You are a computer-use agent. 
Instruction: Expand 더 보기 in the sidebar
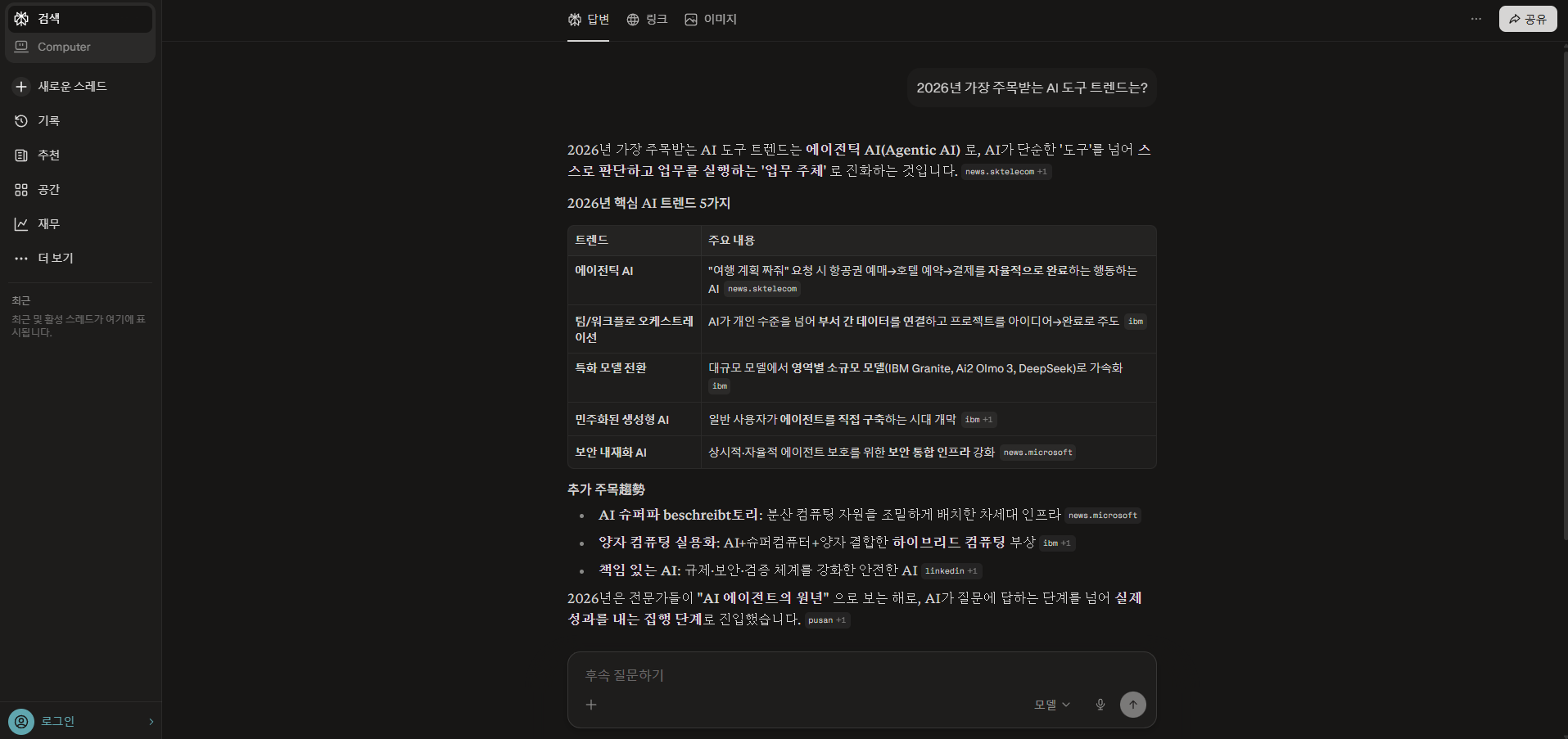(x=54, y=258)
